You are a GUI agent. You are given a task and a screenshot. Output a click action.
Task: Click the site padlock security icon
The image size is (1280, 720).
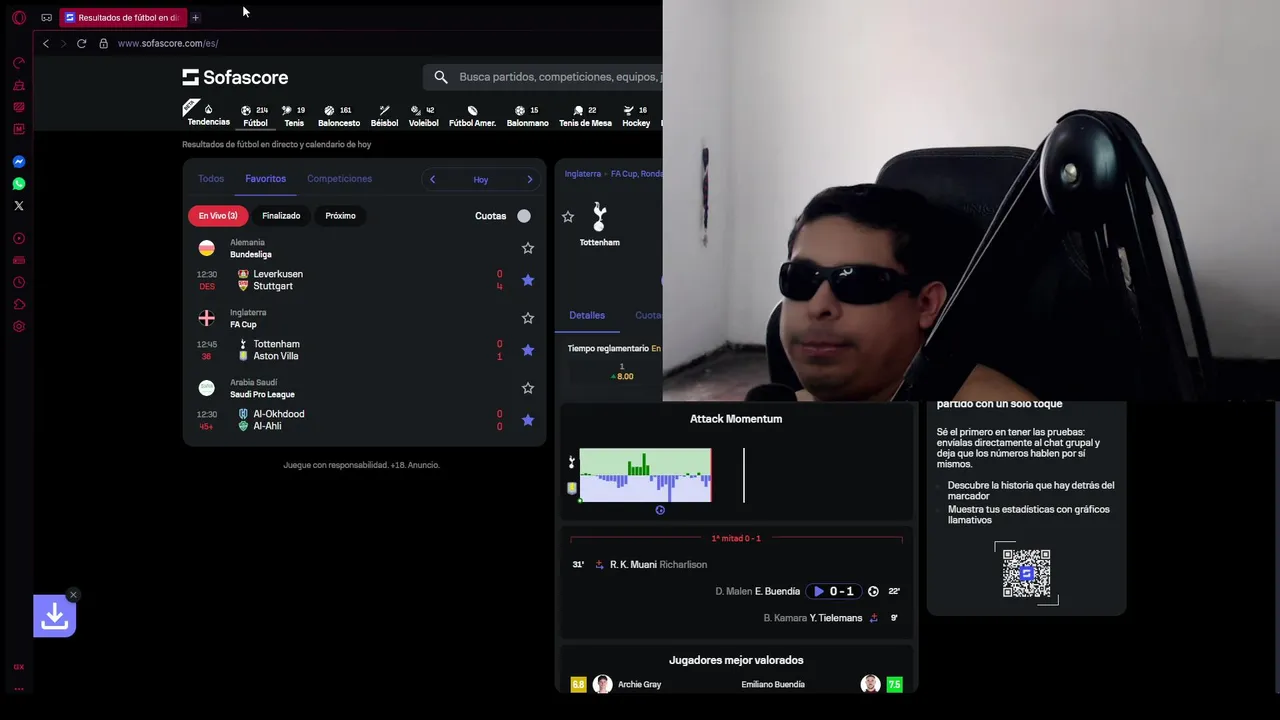pyautogui.click(x=103, y=43)
